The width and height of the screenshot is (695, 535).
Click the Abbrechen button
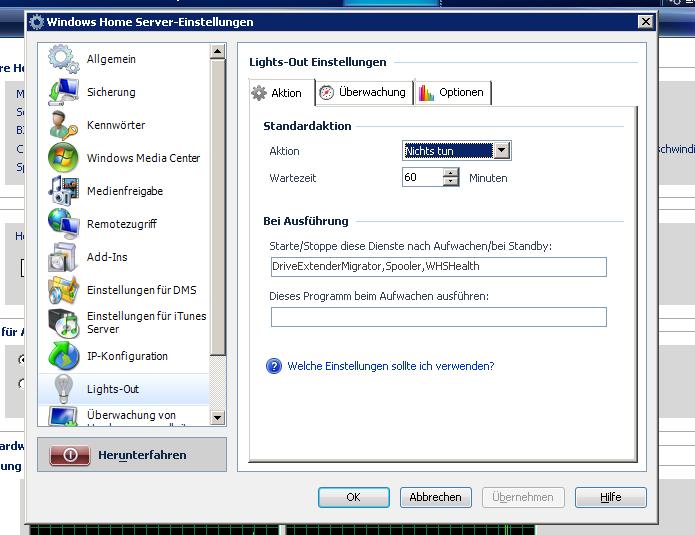(x=436, y=497)
